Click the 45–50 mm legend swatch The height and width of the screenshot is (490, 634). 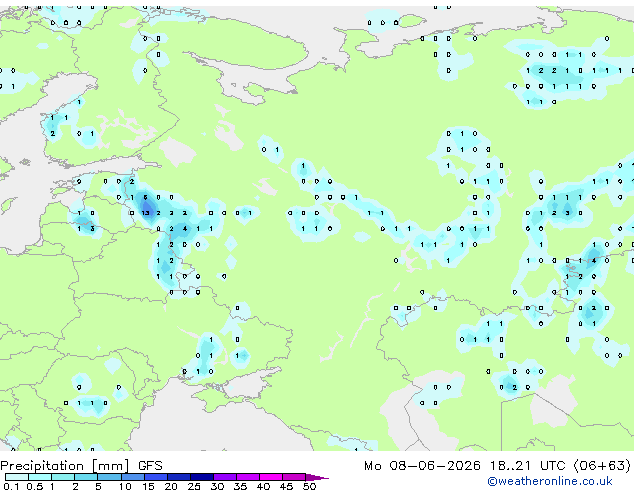(x=294, y=477)
